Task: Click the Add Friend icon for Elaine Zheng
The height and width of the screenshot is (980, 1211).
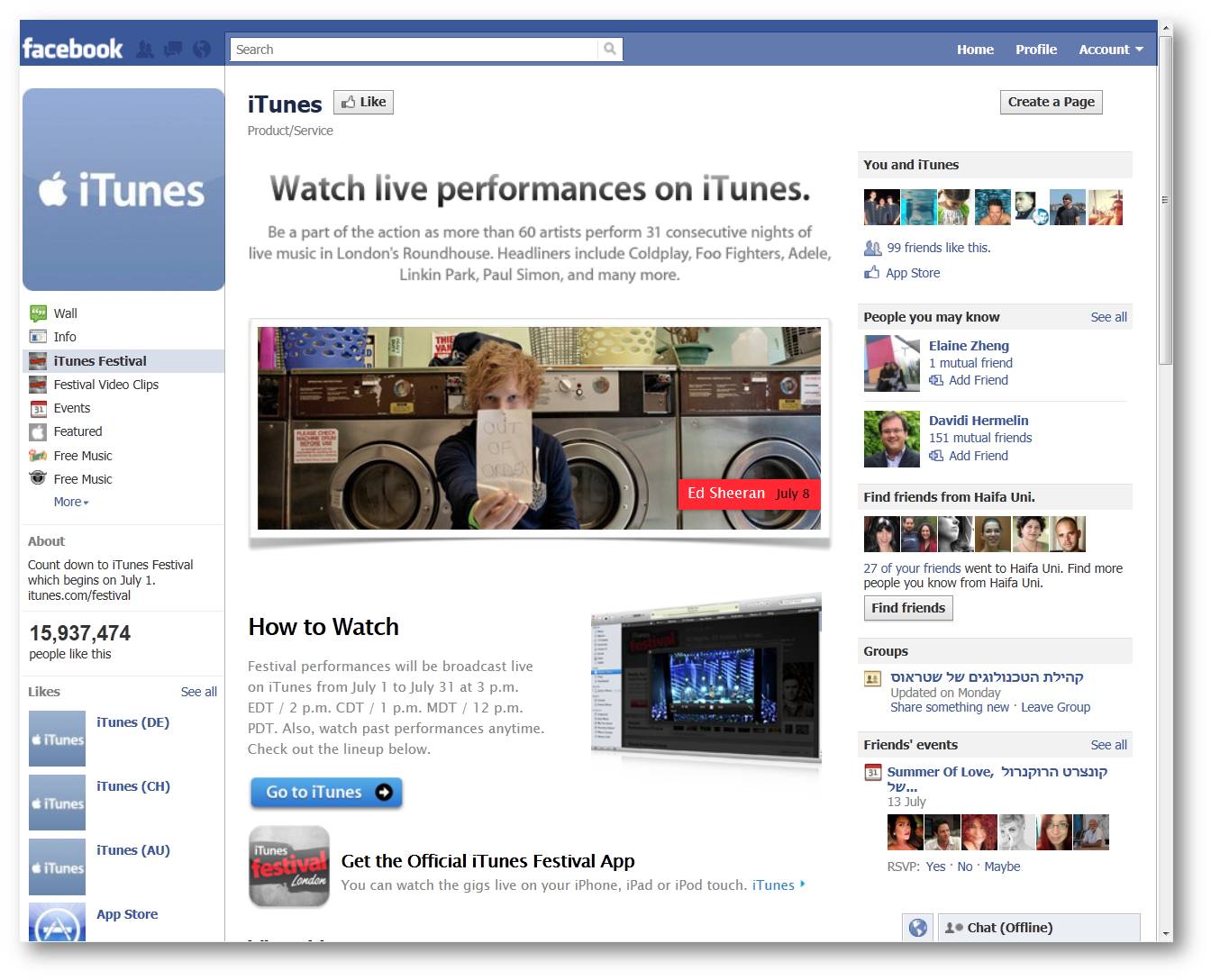Action: (x=936, y=380)
